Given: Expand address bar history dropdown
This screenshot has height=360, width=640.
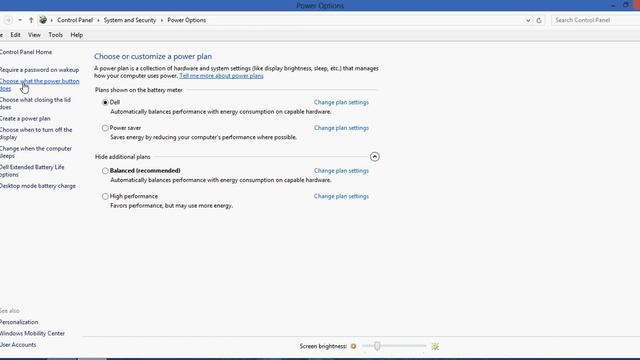Looking at the screenshot, I should click(528, 20).
